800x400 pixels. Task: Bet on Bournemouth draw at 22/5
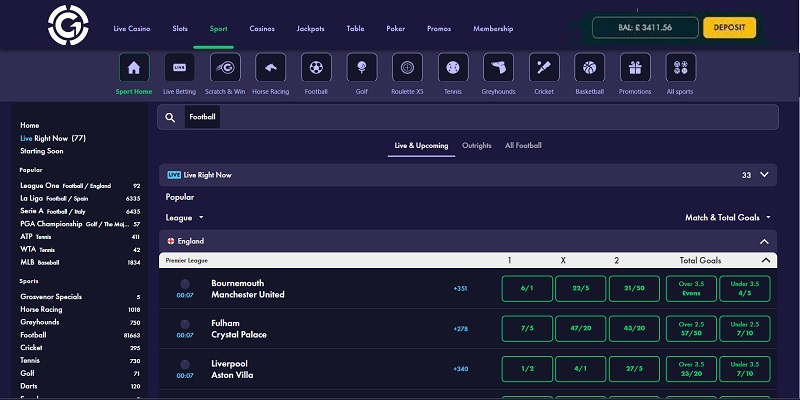coord(581,289)
